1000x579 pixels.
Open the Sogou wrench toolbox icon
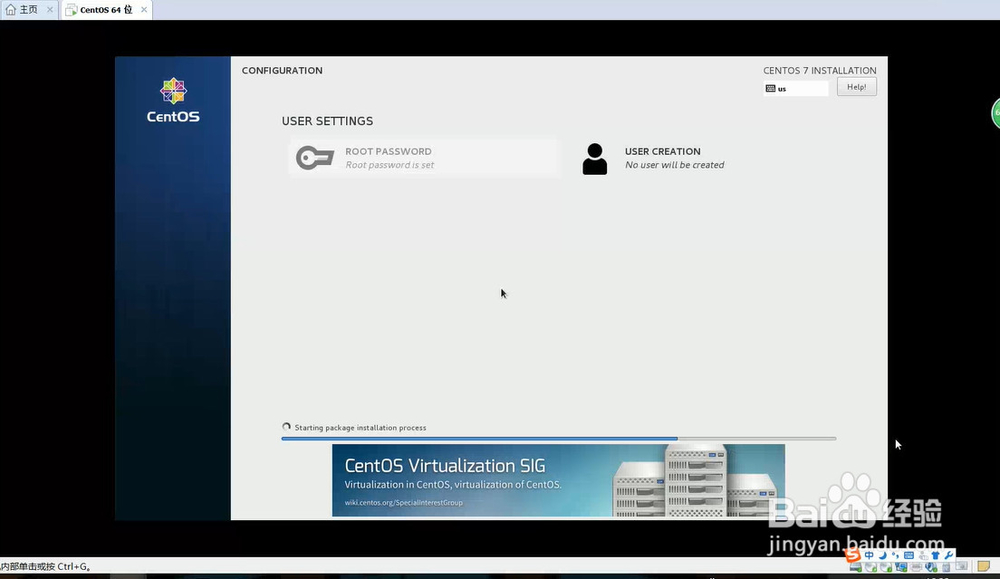[948, 555]
